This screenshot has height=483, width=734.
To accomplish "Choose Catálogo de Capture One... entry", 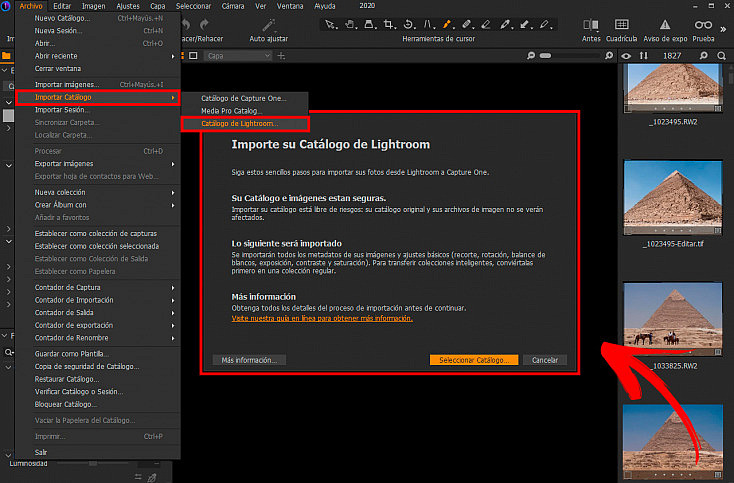I will pos(245,98).
